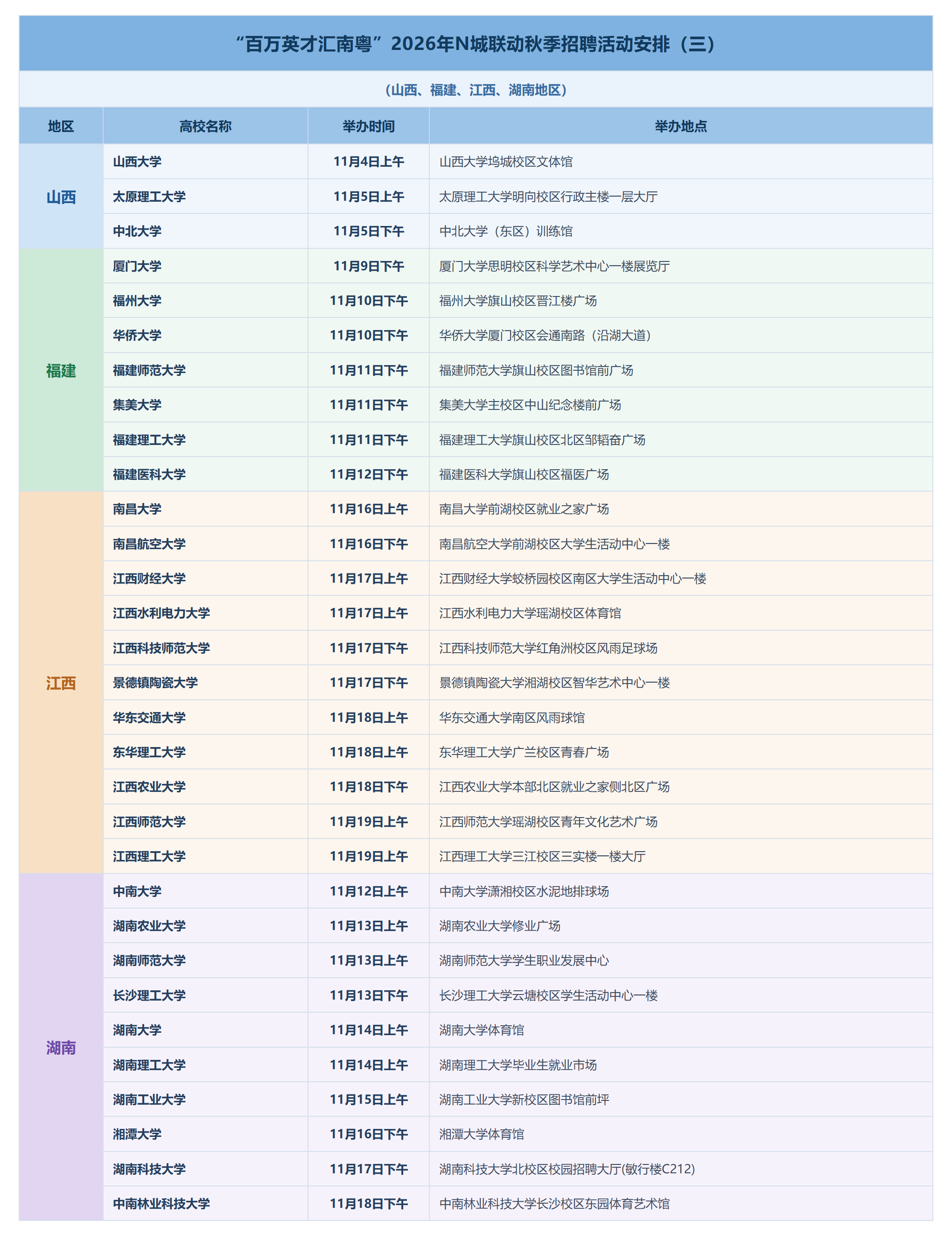Click the 江西财经大学 school name
Image resolution: width=952 pixels, height=1234 pixels.
(149, 578)
